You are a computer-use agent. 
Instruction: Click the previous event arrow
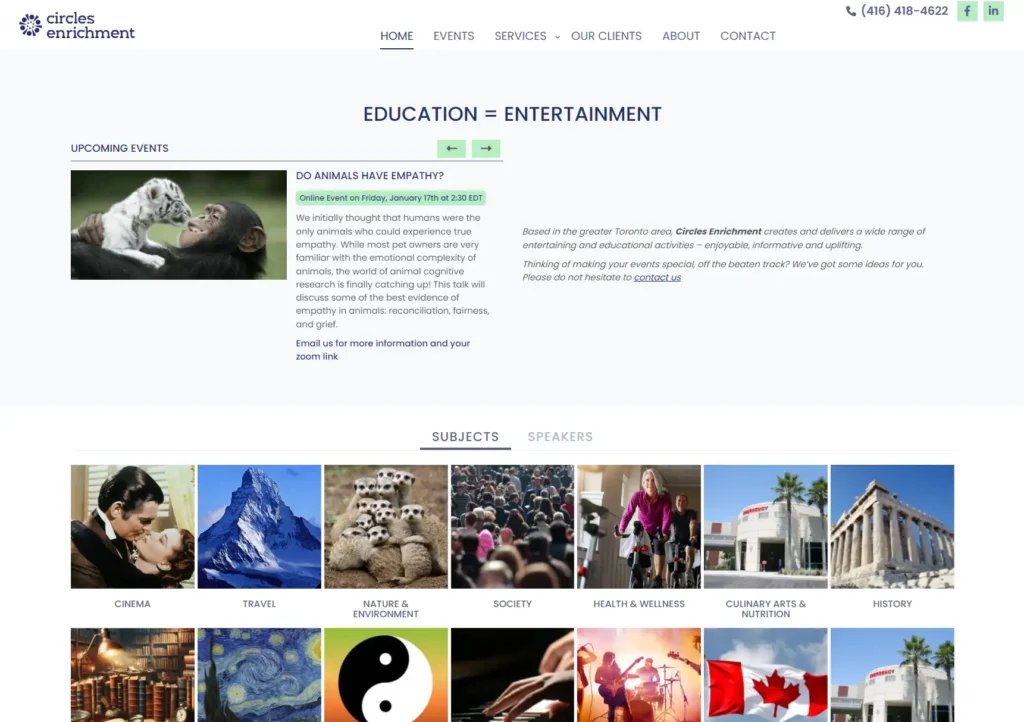point(451,148)
